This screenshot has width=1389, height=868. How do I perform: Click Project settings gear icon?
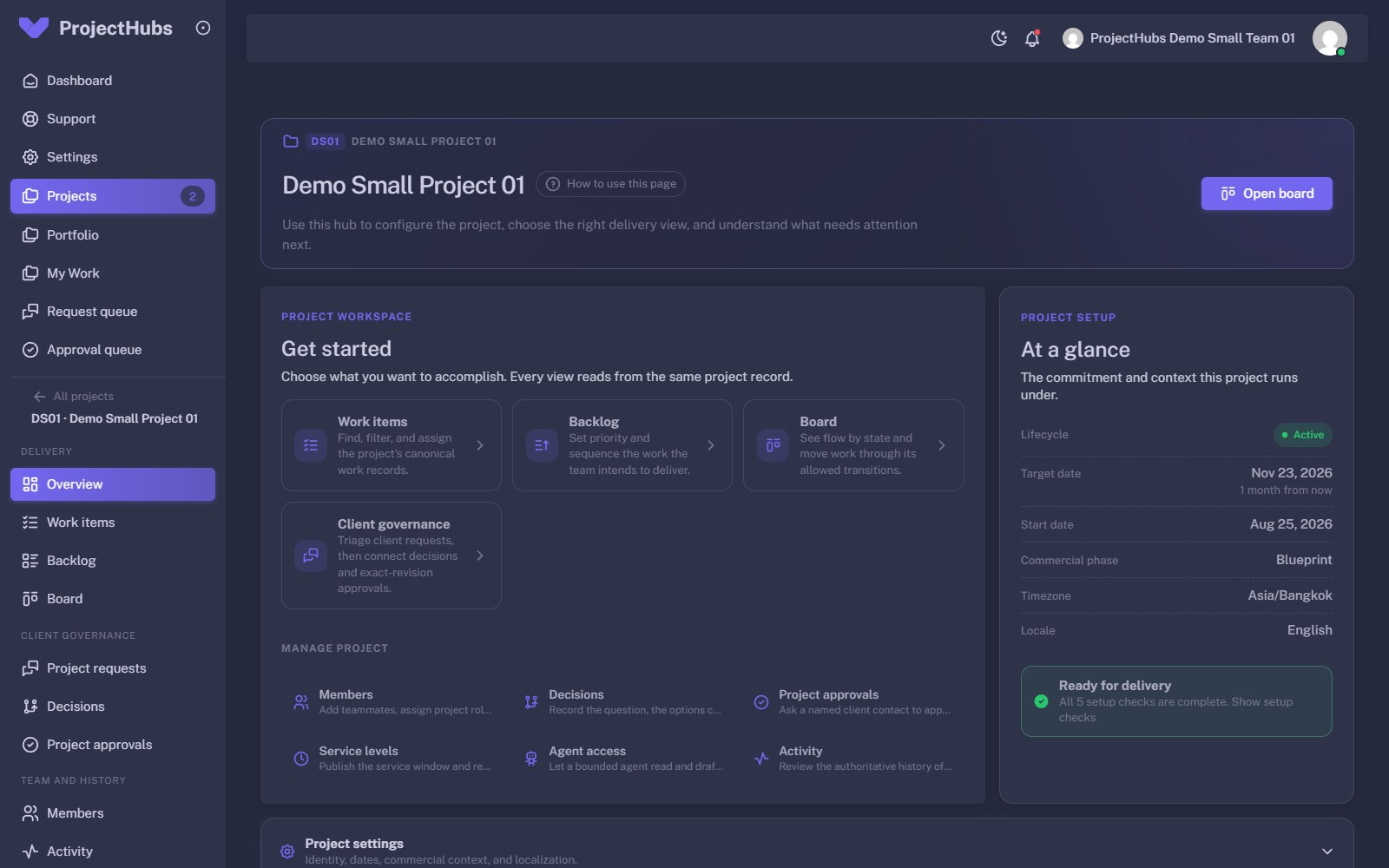[287, 852]
